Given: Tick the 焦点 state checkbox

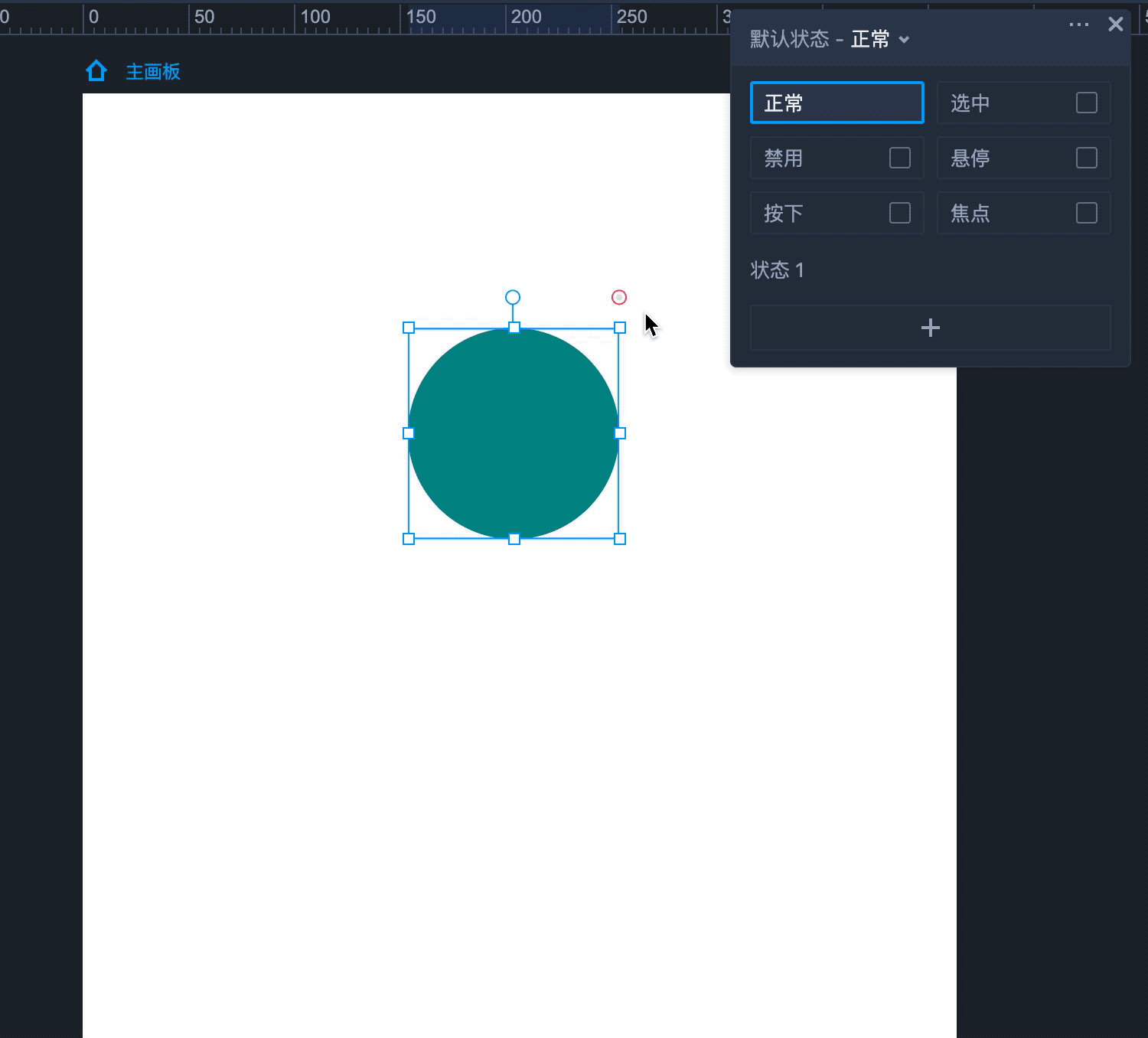Looking at the screenshot, I should click(x=1086, y=213).
